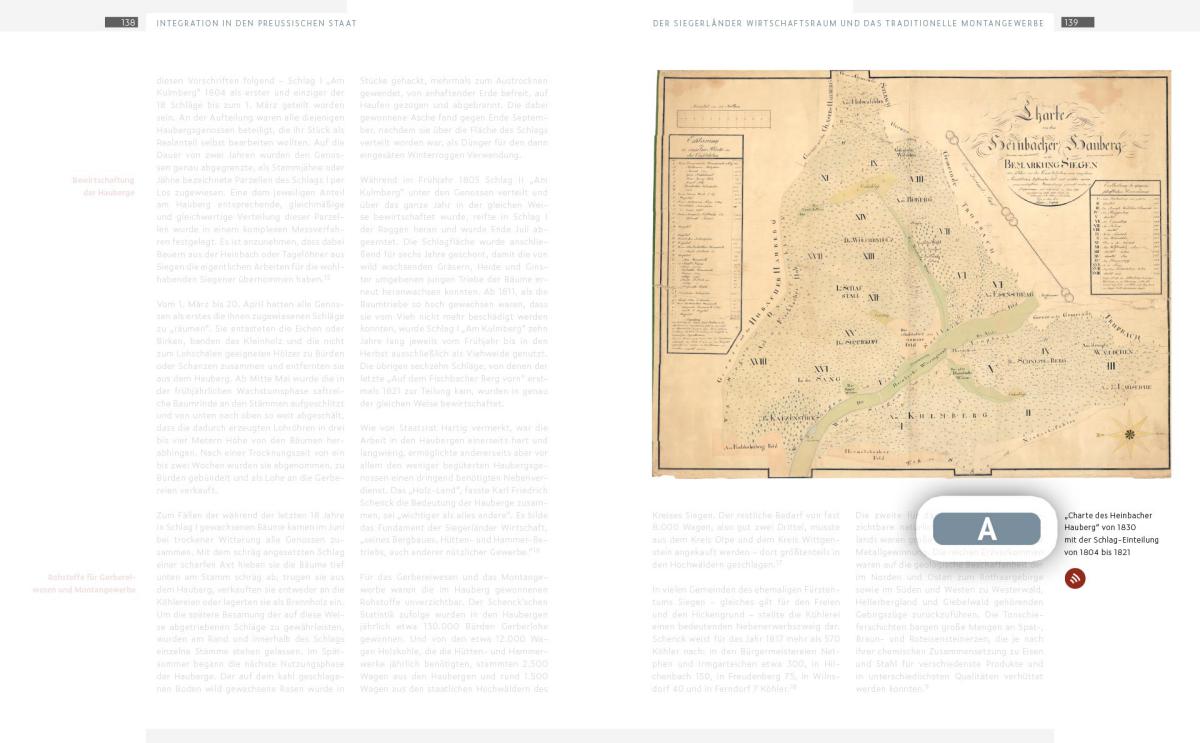Screen dimensions: 1200x743
Task: Open the Heinbacher Hauberg historical map image
Action: 911,274
